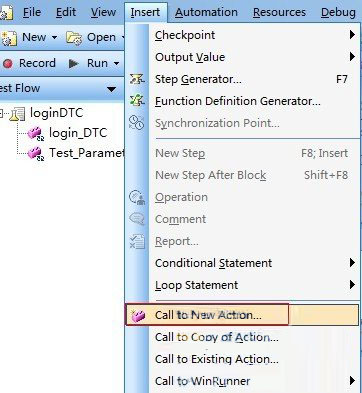This screenshot has height=393, width=362.
Task: Select the login_DTC action icon
Action: tap(36, 134)
